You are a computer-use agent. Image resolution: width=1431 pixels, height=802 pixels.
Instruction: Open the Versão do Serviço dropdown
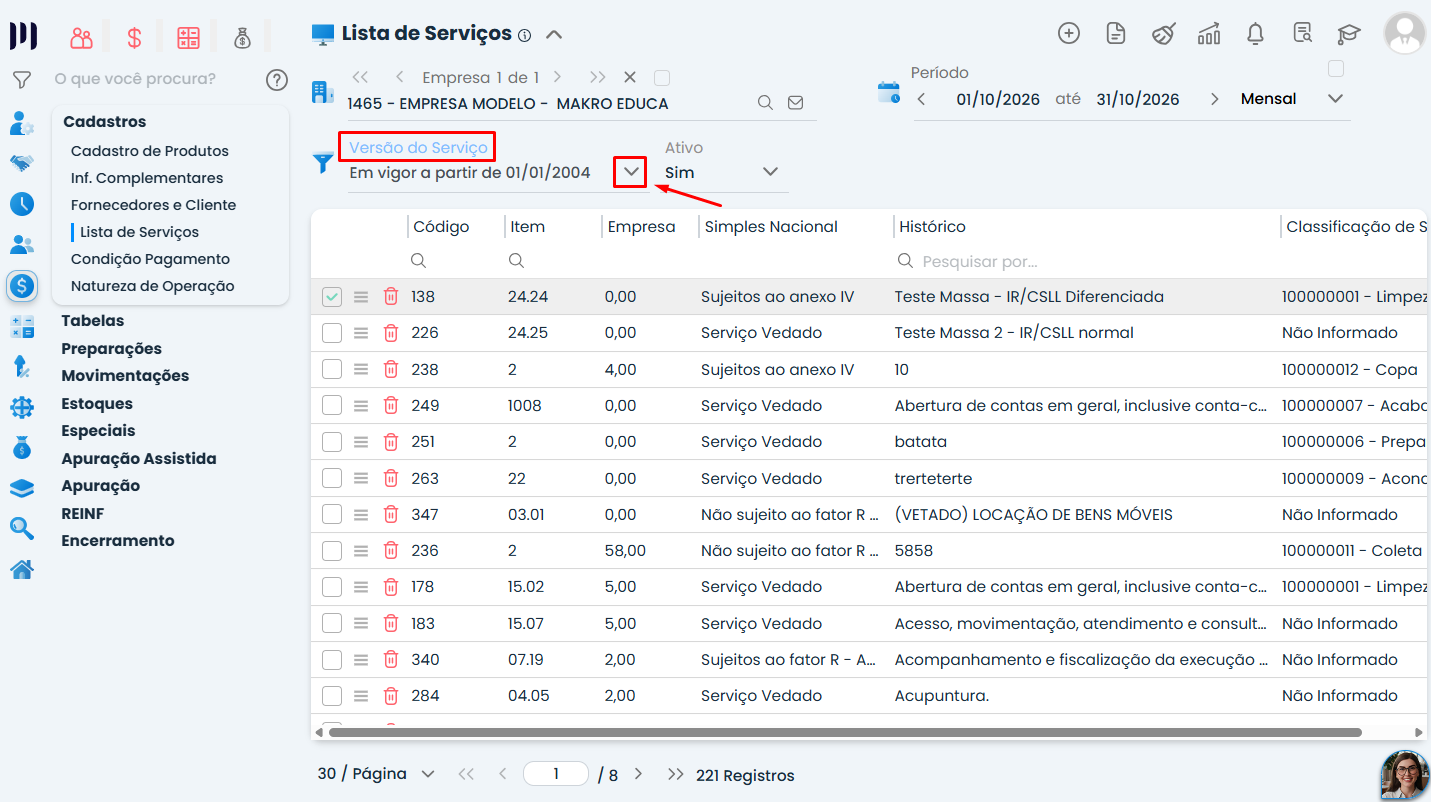pos(631,172)
